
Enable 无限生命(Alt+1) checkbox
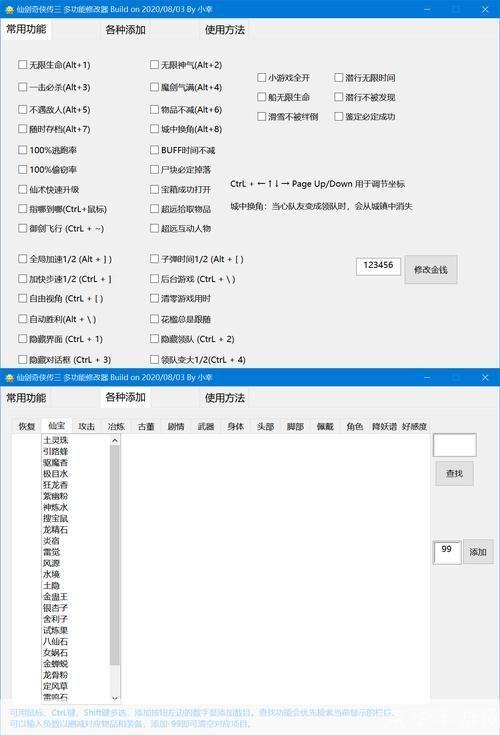(22, 65)
